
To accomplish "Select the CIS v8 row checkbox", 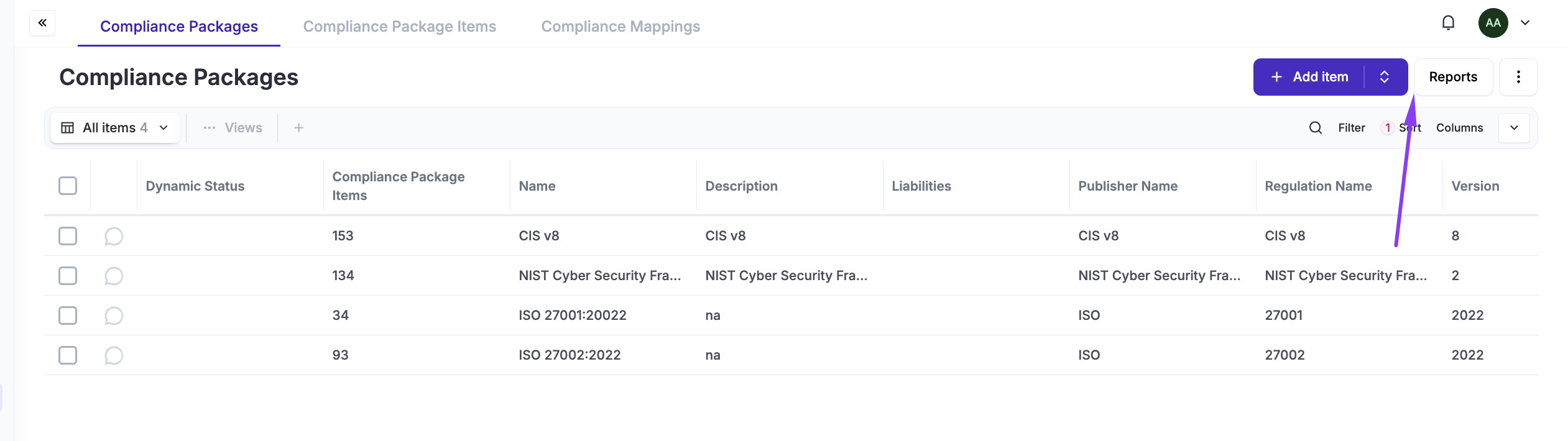I will (68, 236).
